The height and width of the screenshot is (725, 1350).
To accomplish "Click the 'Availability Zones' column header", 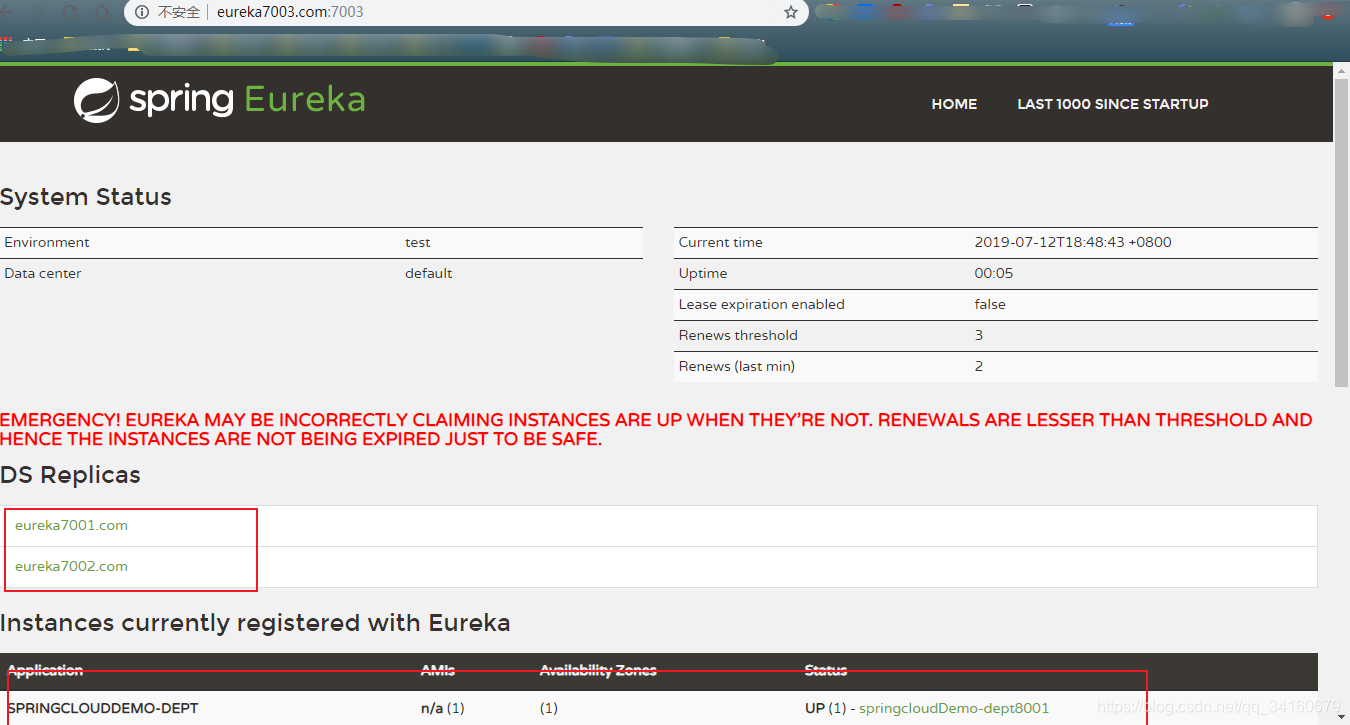I will click(x=598, y=670).
